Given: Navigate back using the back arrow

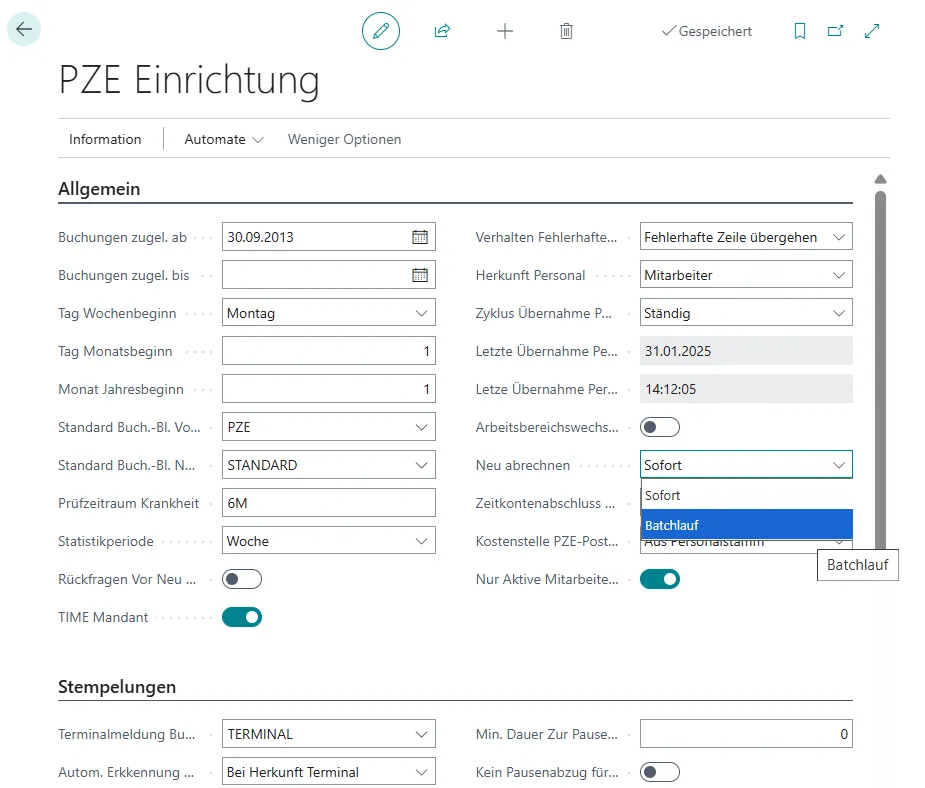Looking at the screenshot, I should coord(22,29).
